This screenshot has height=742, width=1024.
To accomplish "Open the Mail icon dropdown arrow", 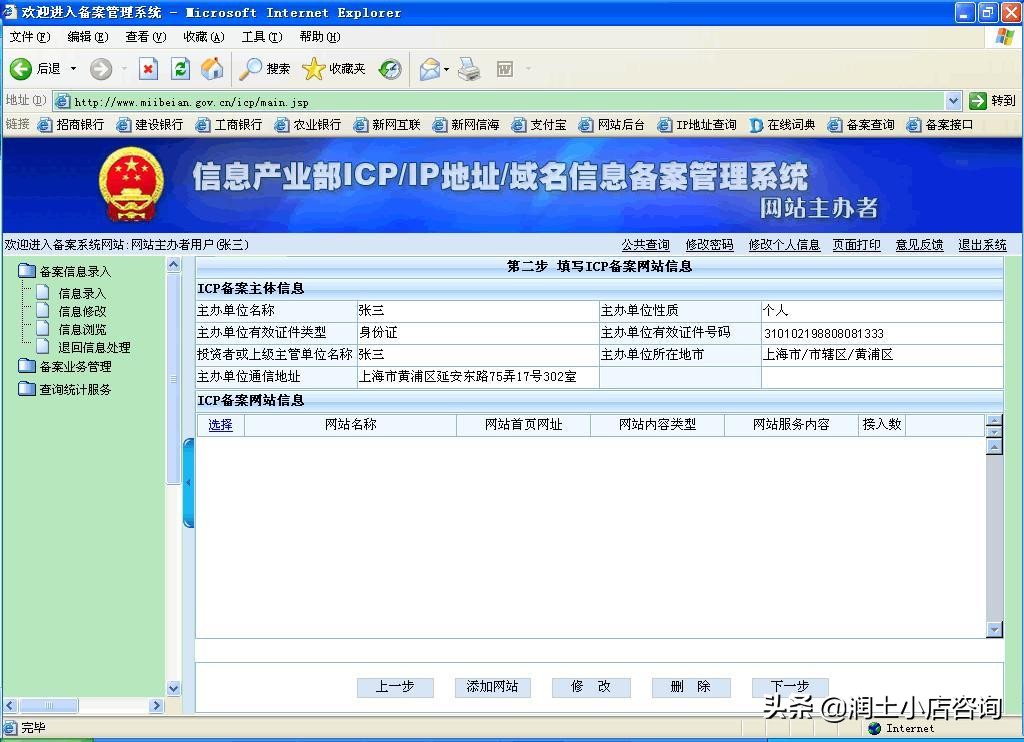I will [447, 69].
